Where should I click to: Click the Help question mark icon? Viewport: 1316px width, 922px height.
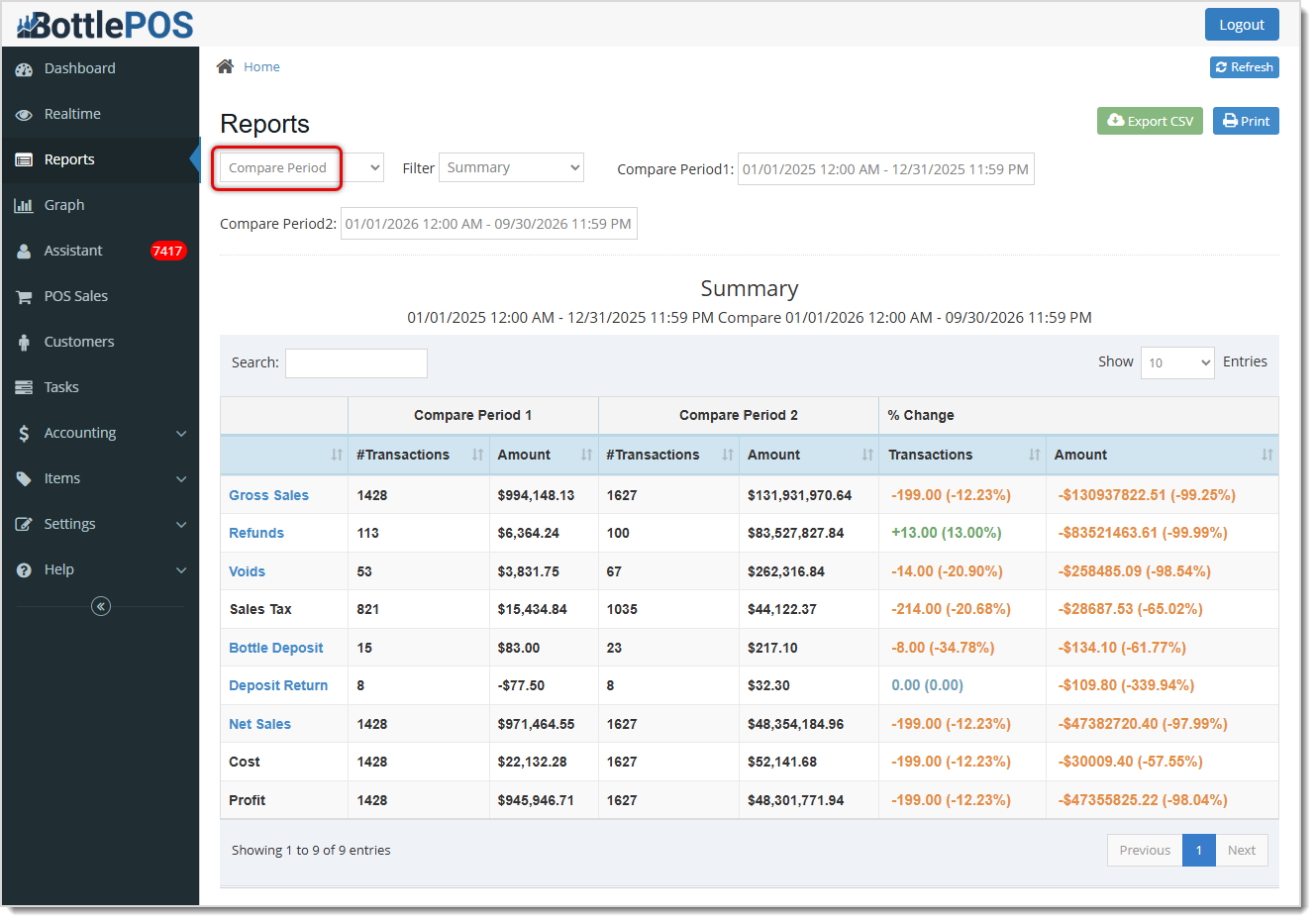pos(24,570)
